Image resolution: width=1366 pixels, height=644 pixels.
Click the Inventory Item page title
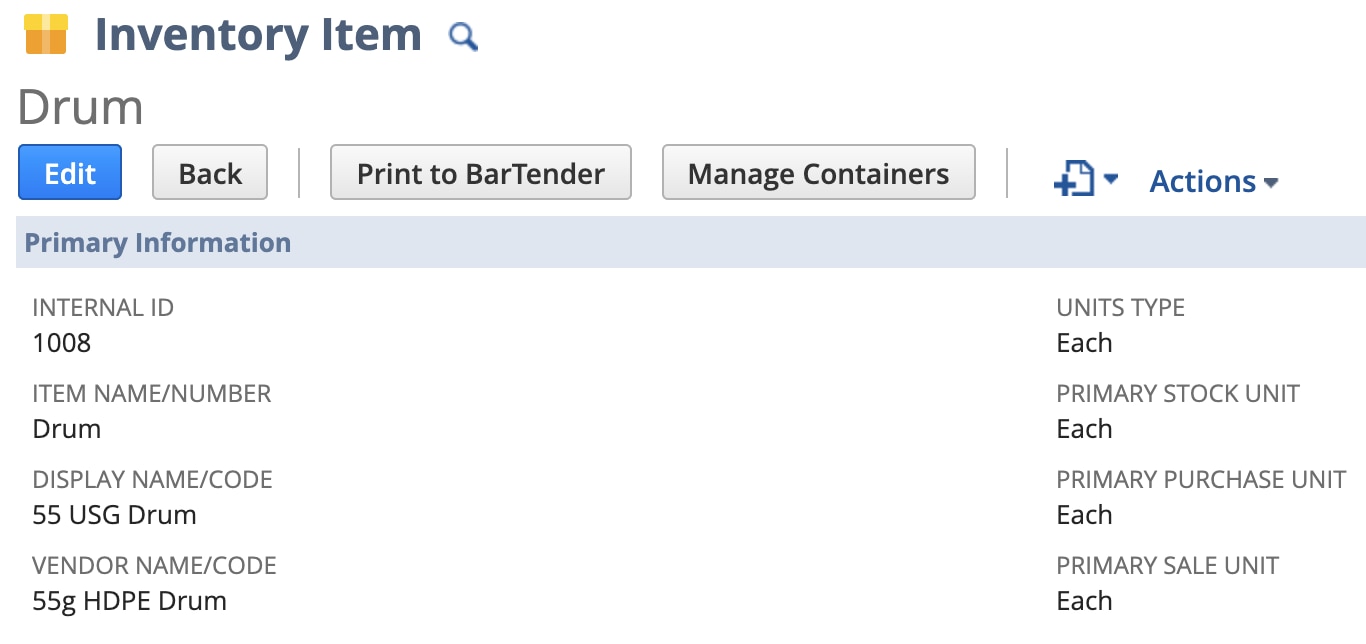point(258,36)
